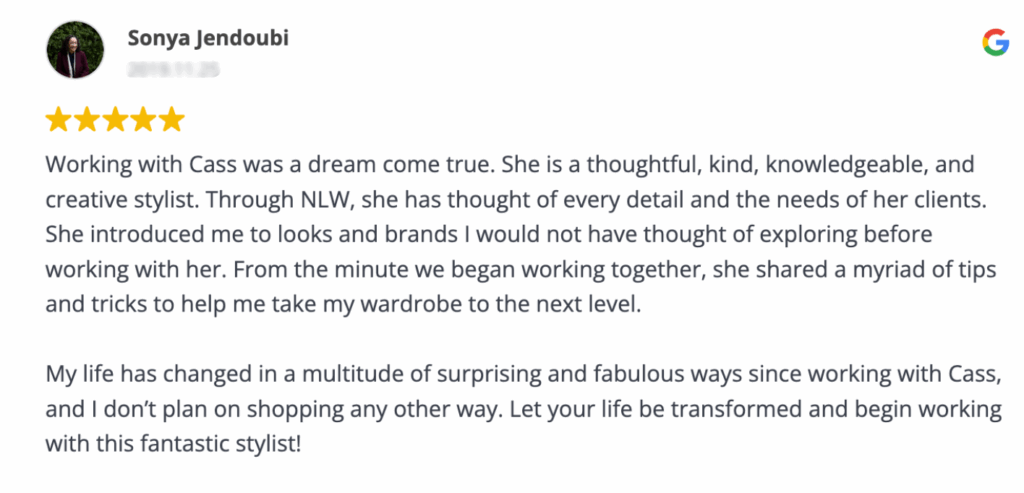The width and height of the screenshot is (1024, 493).
Task: Open Sonya Jendoubi's profile avatar photo
Action: pyautogui.click(x=76, y=50)
